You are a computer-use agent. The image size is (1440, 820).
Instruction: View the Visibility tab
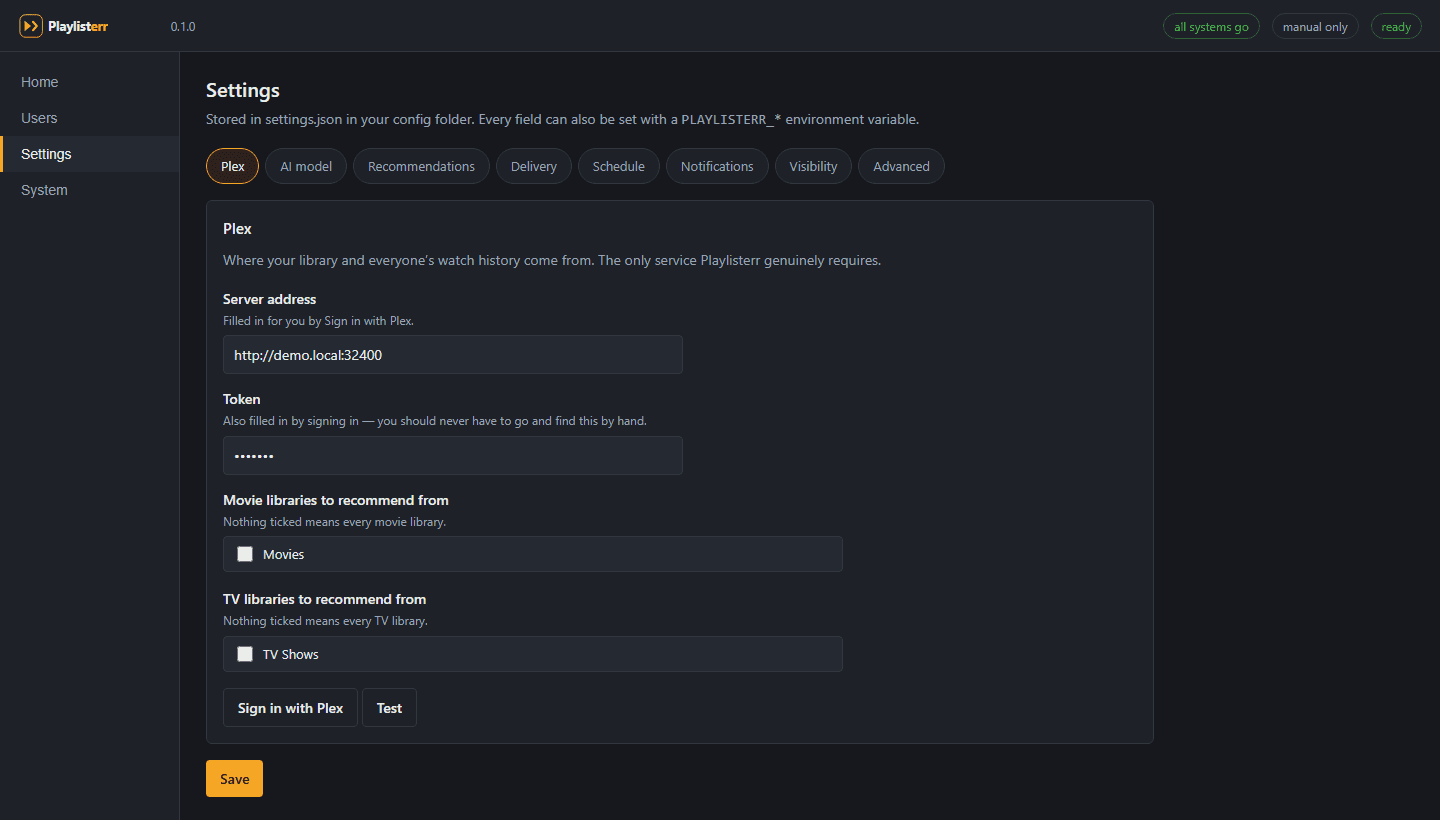coord(813,166)
